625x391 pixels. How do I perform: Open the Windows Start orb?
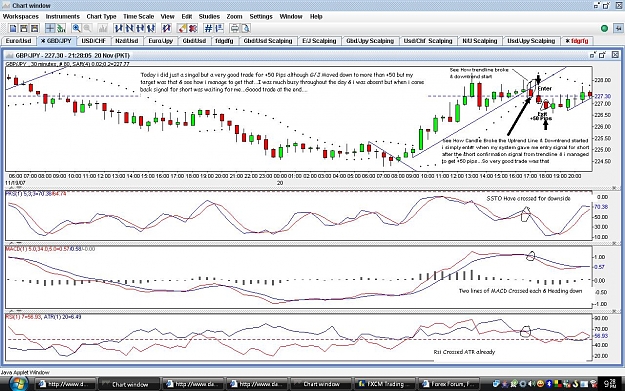click(x=18, y=384)
